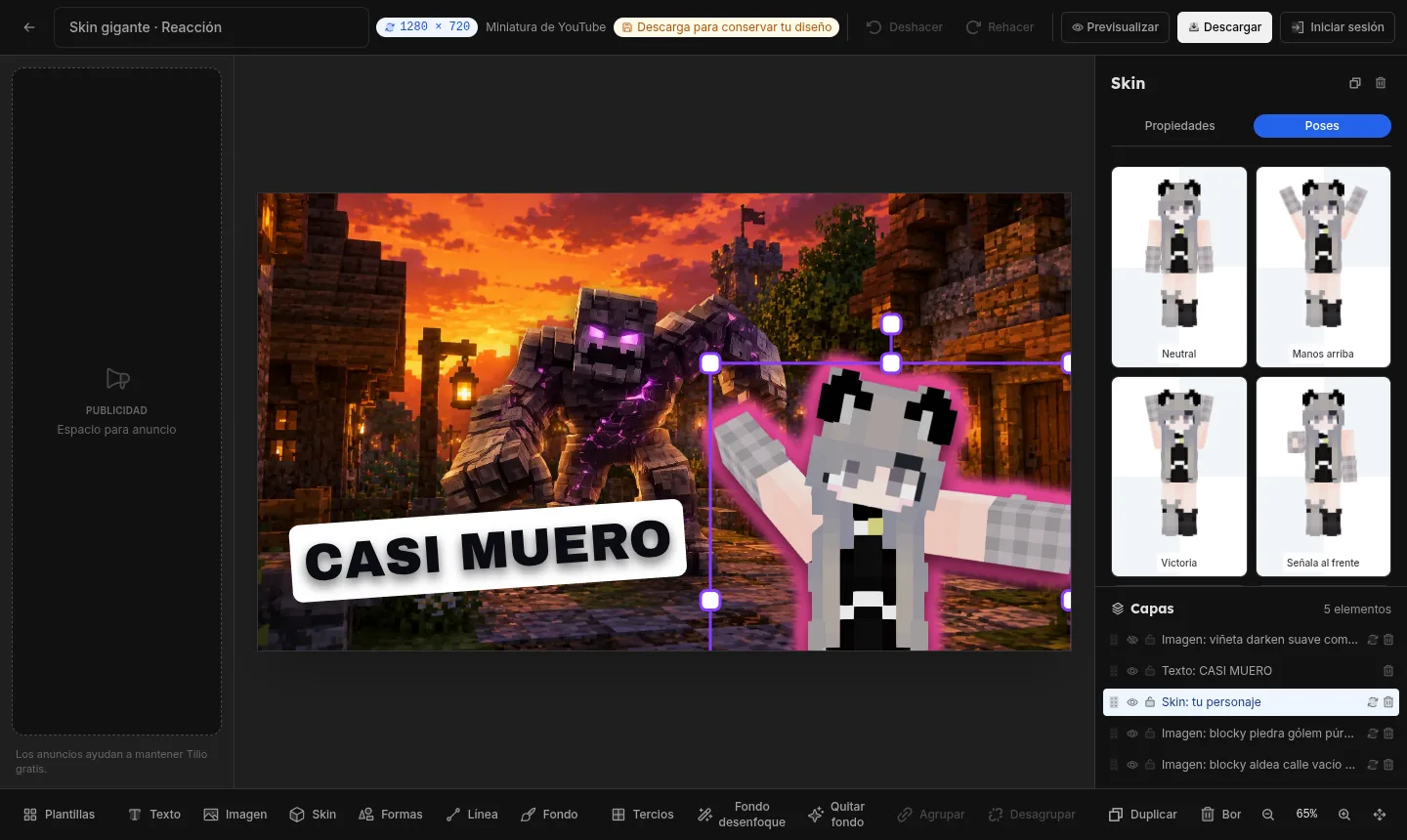The image size is (1407, 840).
Task: Open Previsualizar preview
Action: (x=1115, y=27)
